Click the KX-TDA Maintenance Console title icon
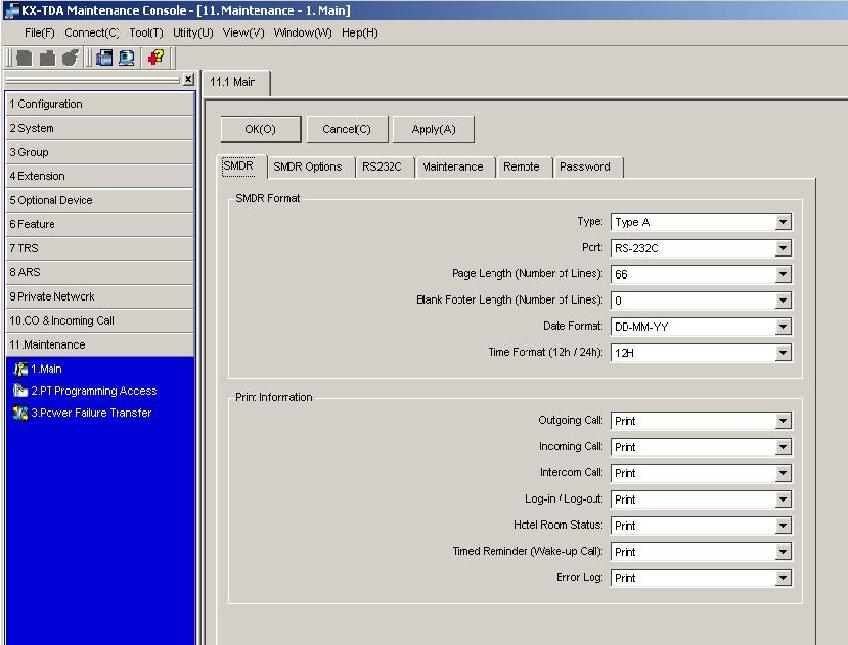This screenshot has height=645, width=848. (x=11, y=10)
